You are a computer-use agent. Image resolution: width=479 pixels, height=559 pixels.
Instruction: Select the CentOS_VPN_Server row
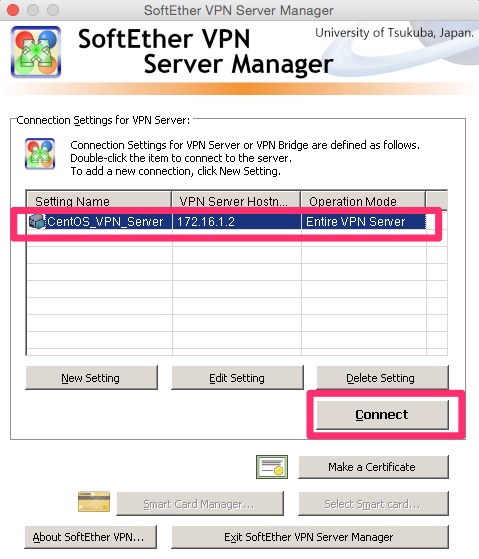(227, 222)
